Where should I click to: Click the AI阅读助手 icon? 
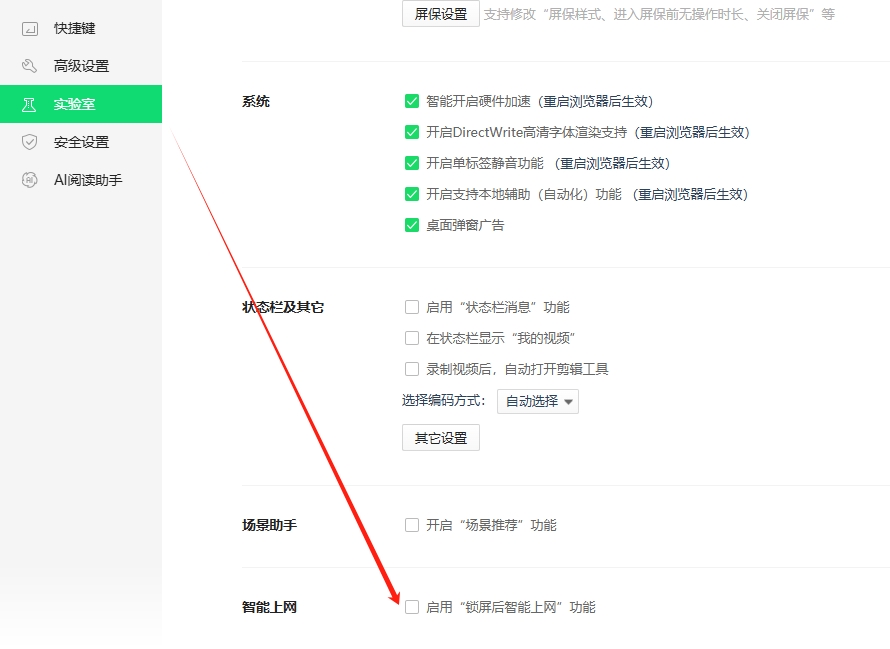pos(30,180)
